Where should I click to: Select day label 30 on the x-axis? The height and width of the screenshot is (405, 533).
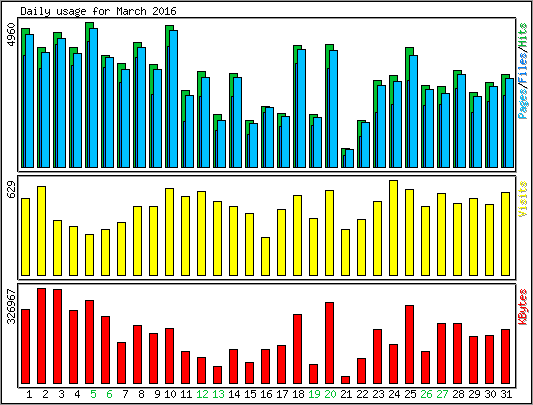[x=490, y=394]
